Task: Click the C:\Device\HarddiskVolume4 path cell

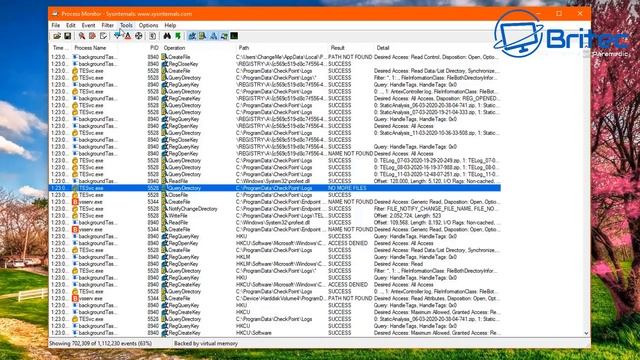Action: 281,298
